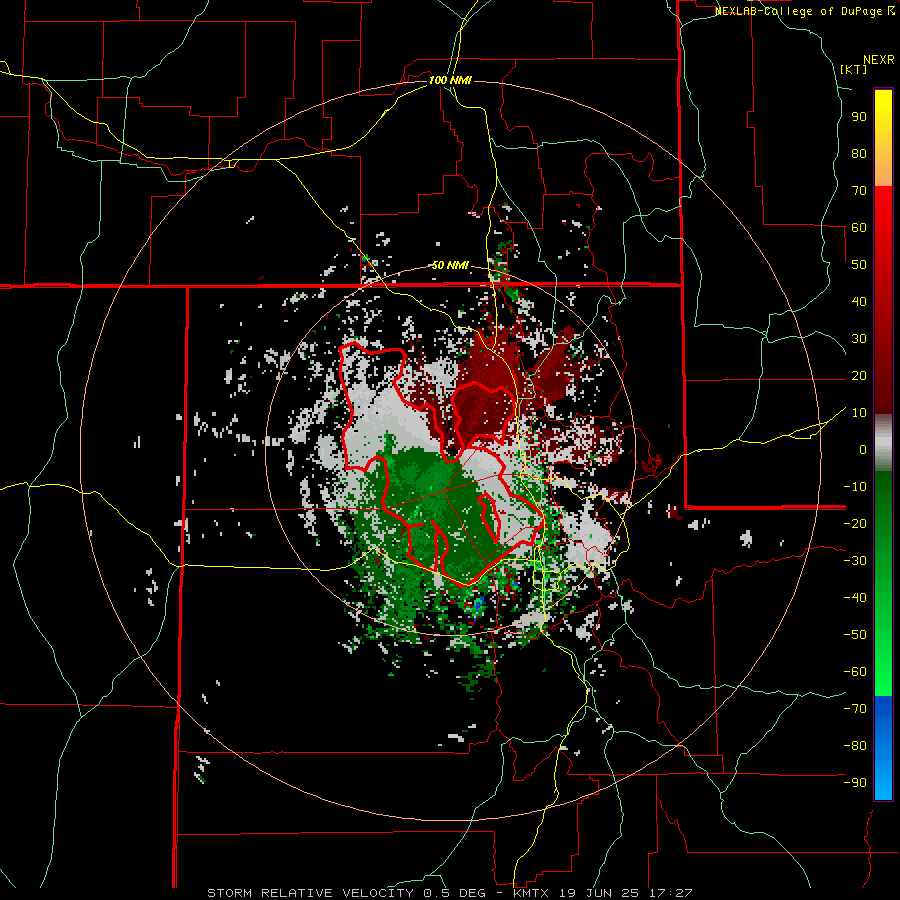Click the 20 value on the velocity scale
900x900 pixels.
coord(859,376)
